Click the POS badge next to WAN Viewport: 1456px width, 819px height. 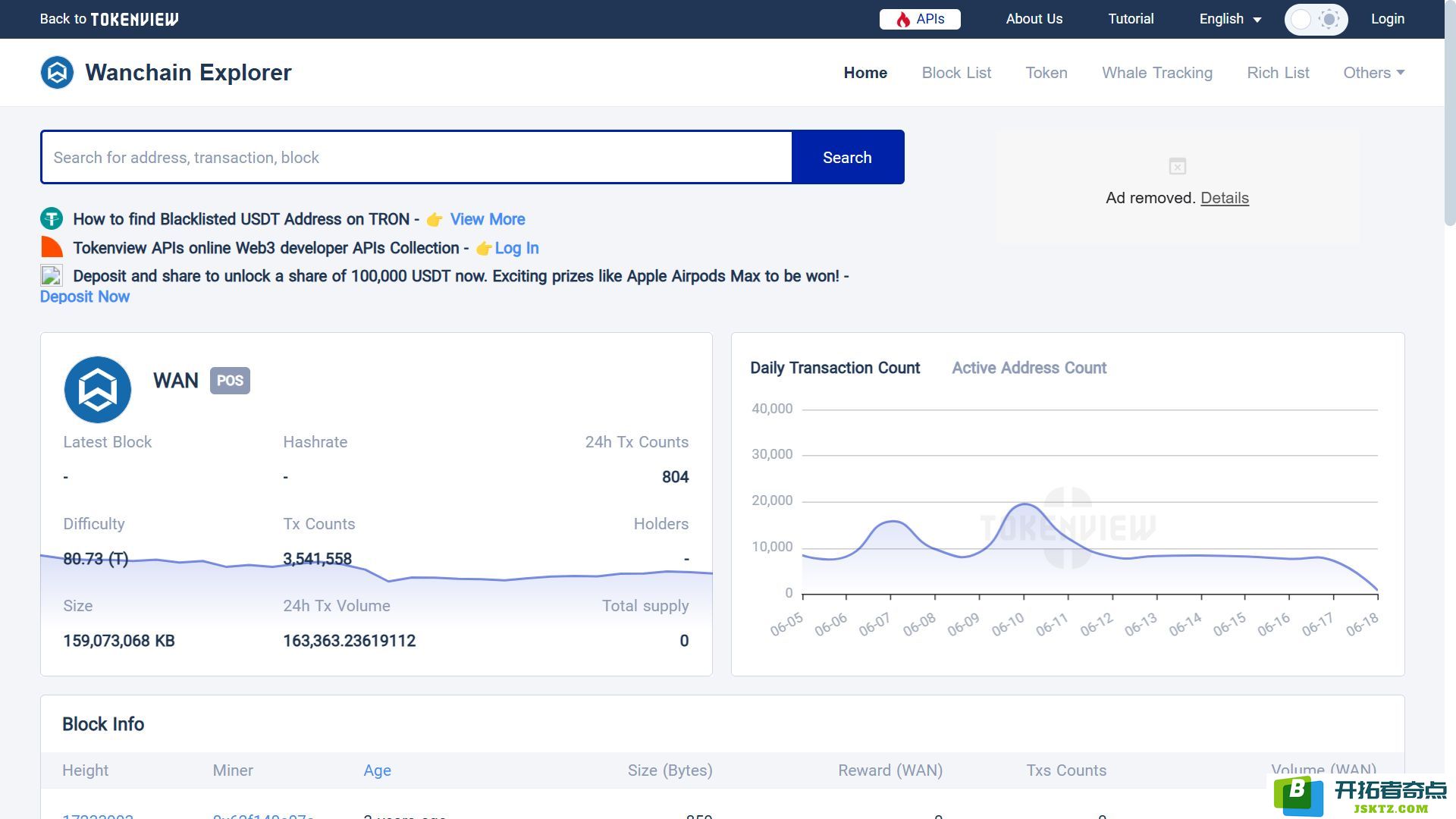coord(230,381)
